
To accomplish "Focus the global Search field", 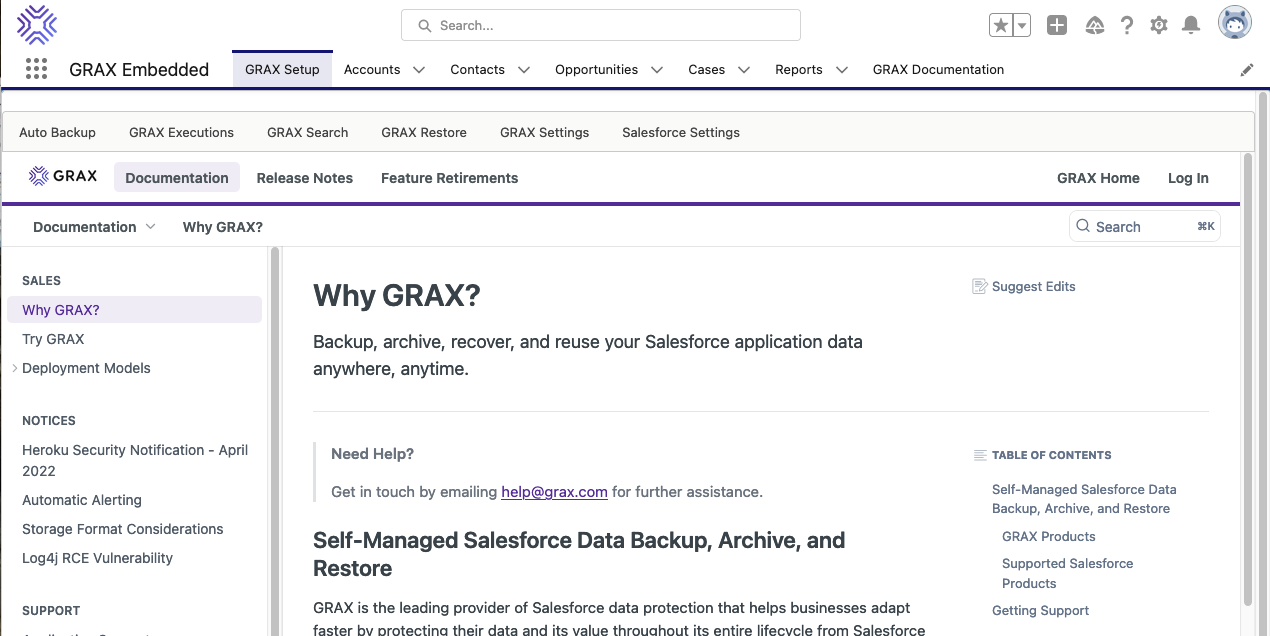I will click(x=601, y=25).
